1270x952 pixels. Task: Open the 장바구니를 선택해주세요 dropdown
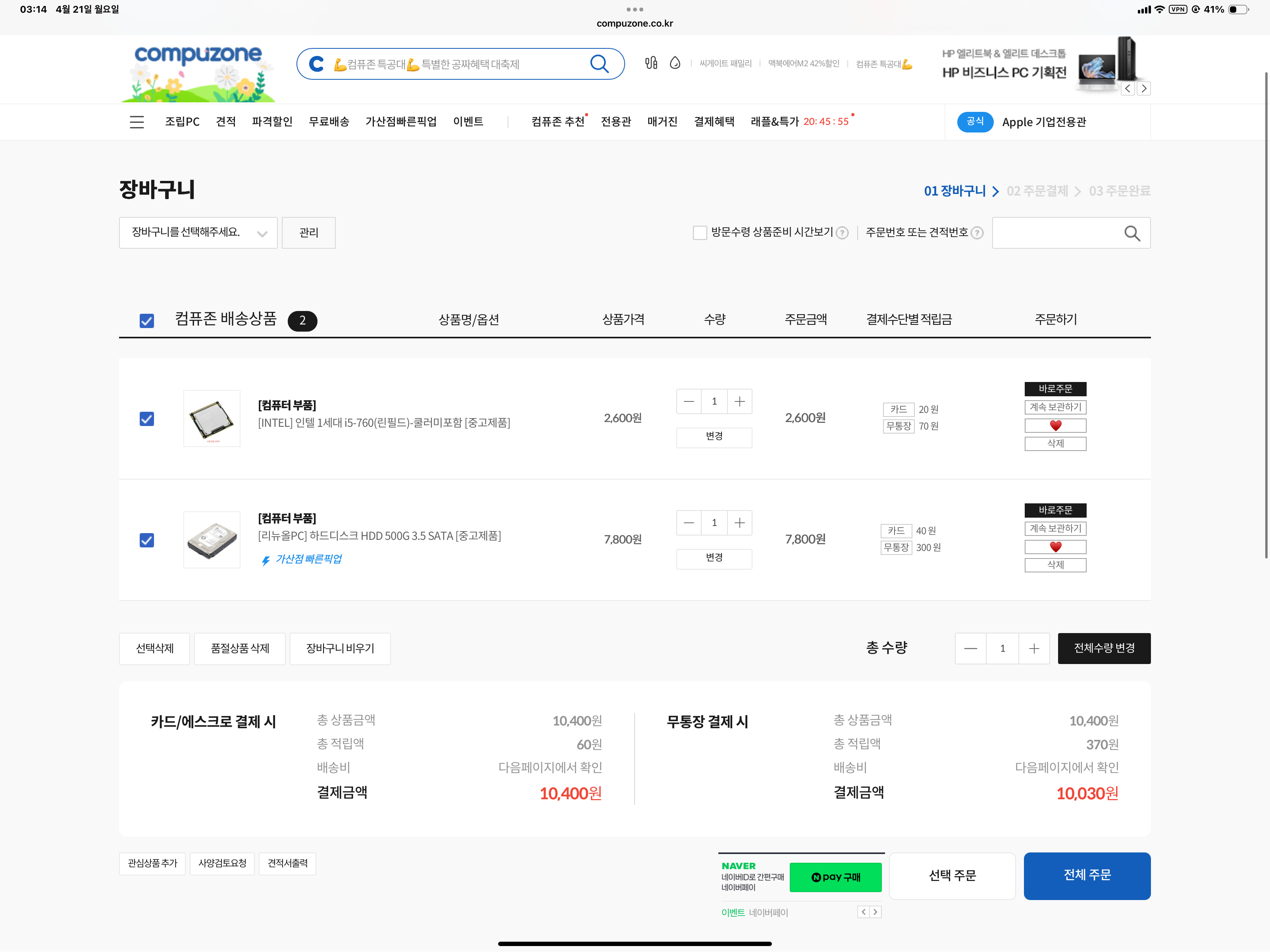198,232
